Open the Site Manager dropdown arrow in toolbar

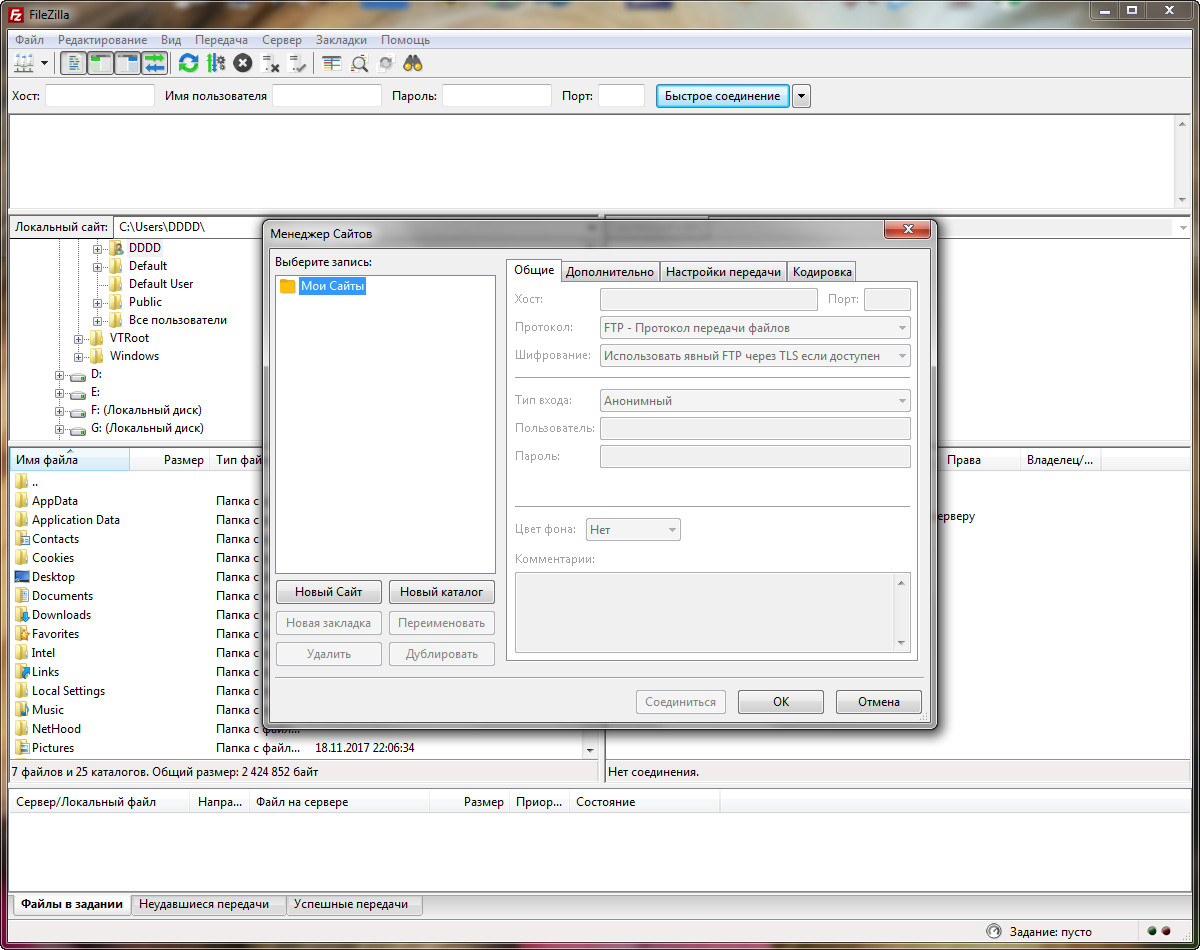click(44, 63)
